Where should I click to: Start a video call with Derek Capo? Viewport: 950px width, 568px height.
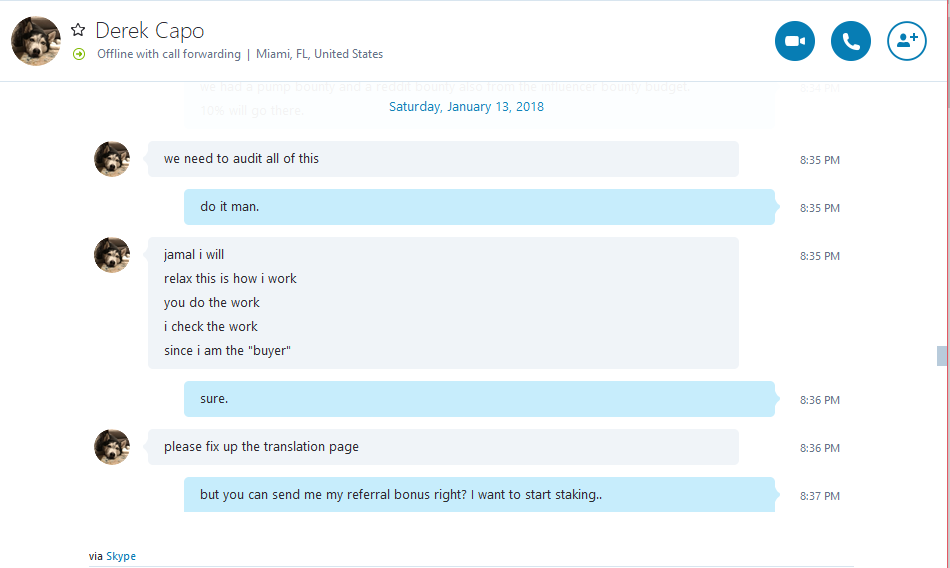[x=794, y=41]
